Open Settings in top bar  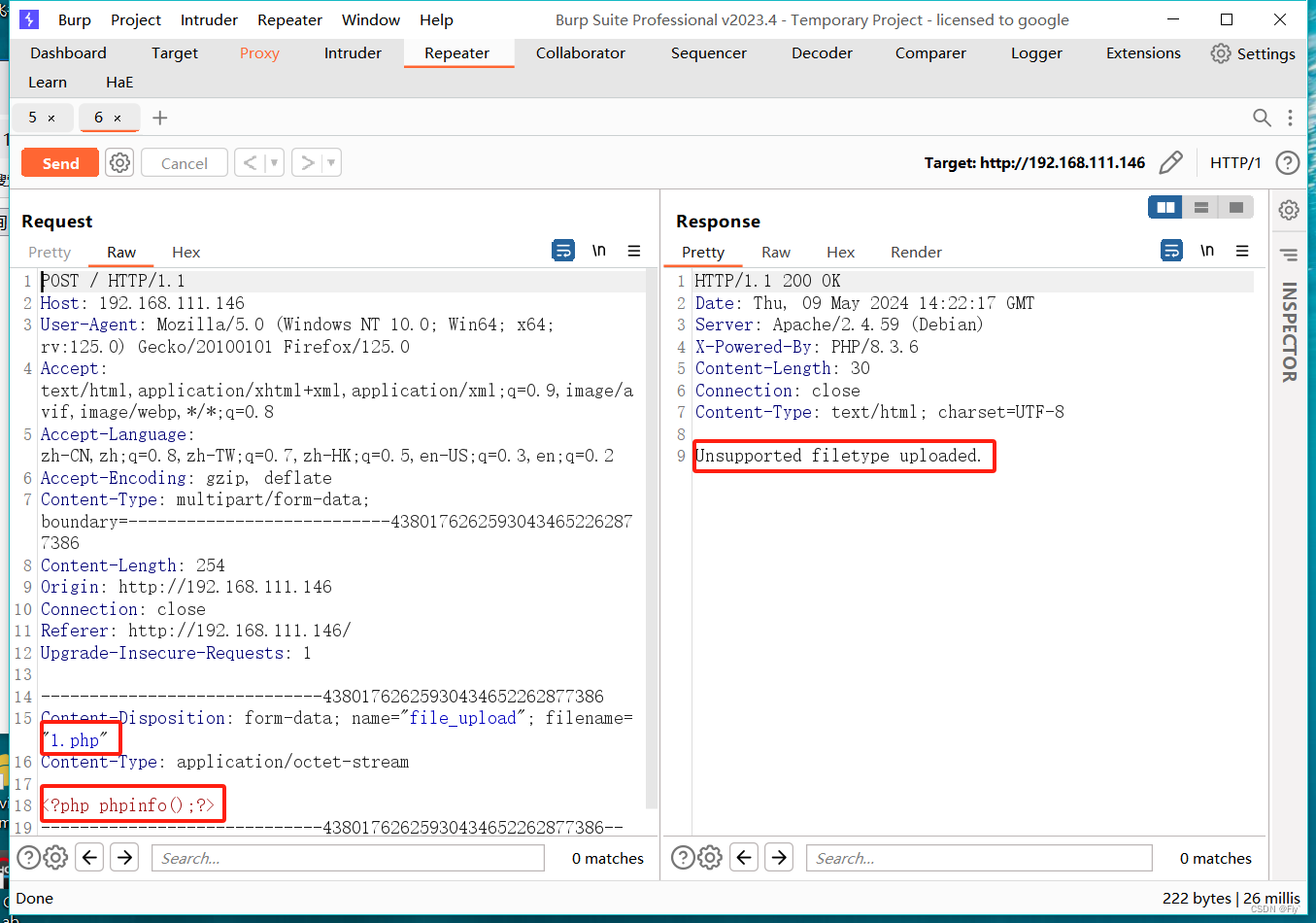coord(1253,53)
